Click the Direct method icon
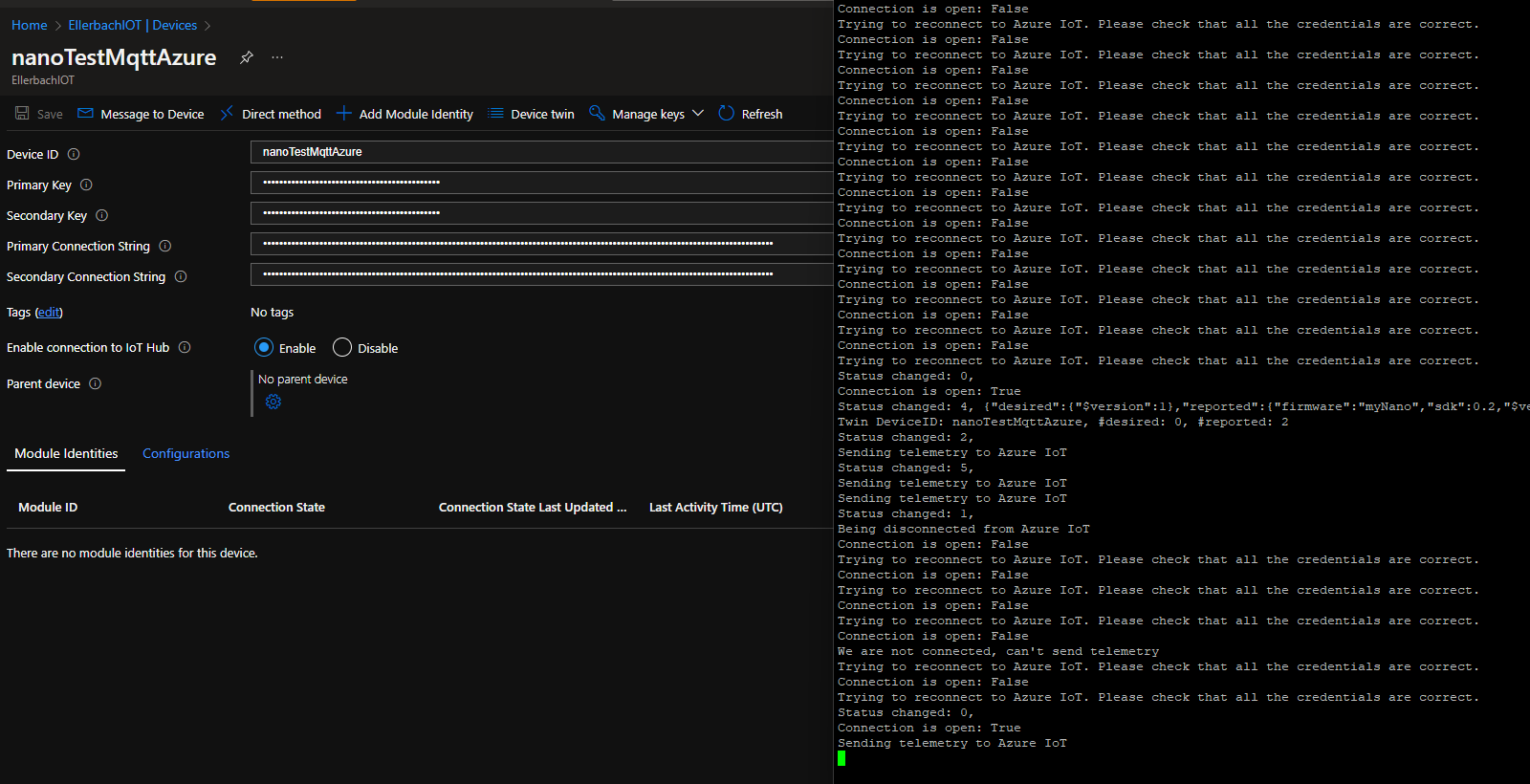 click(227, 113)
